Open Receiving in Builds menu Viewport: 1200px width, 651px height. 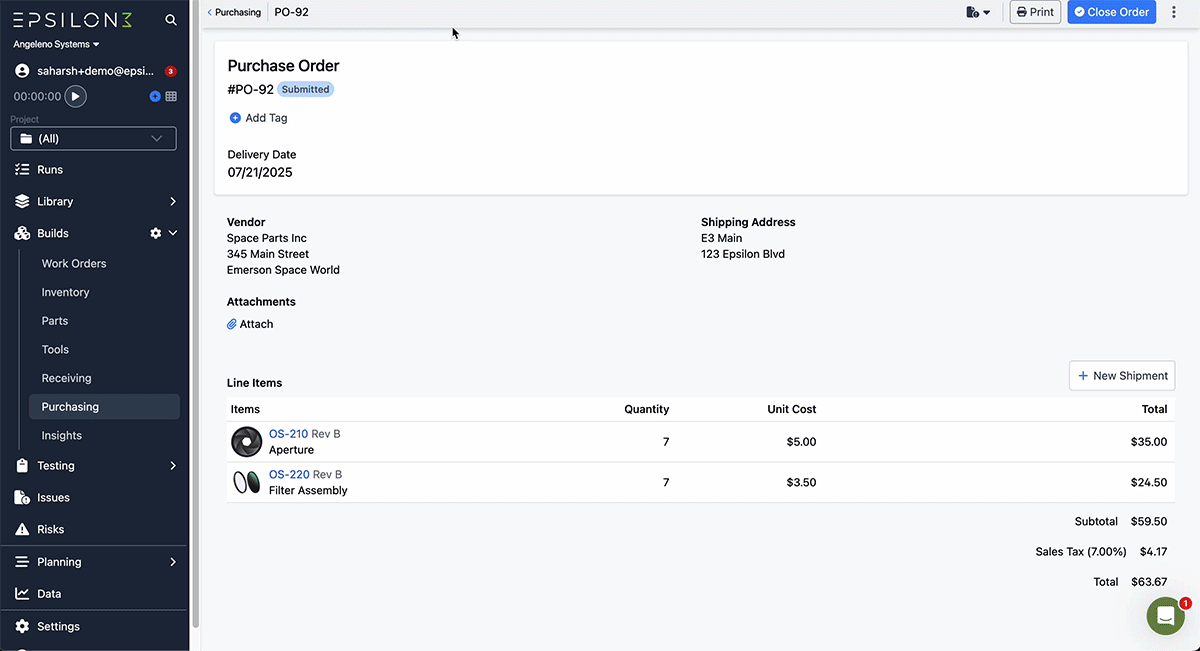pos(66,379)
